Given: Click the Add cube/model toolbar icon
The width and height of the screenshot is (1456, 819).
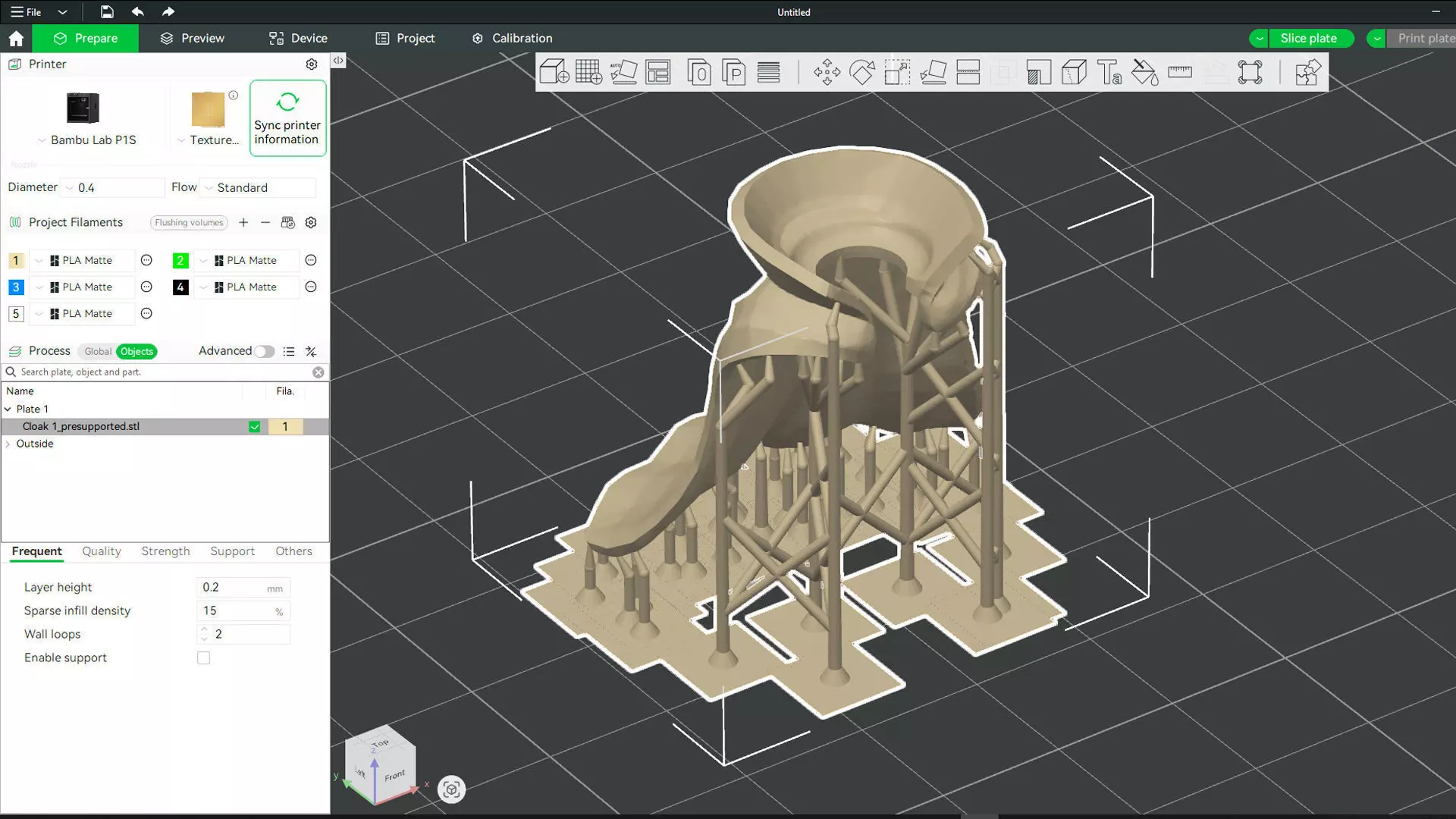Looking at the screenshot, I should point(554,73).
